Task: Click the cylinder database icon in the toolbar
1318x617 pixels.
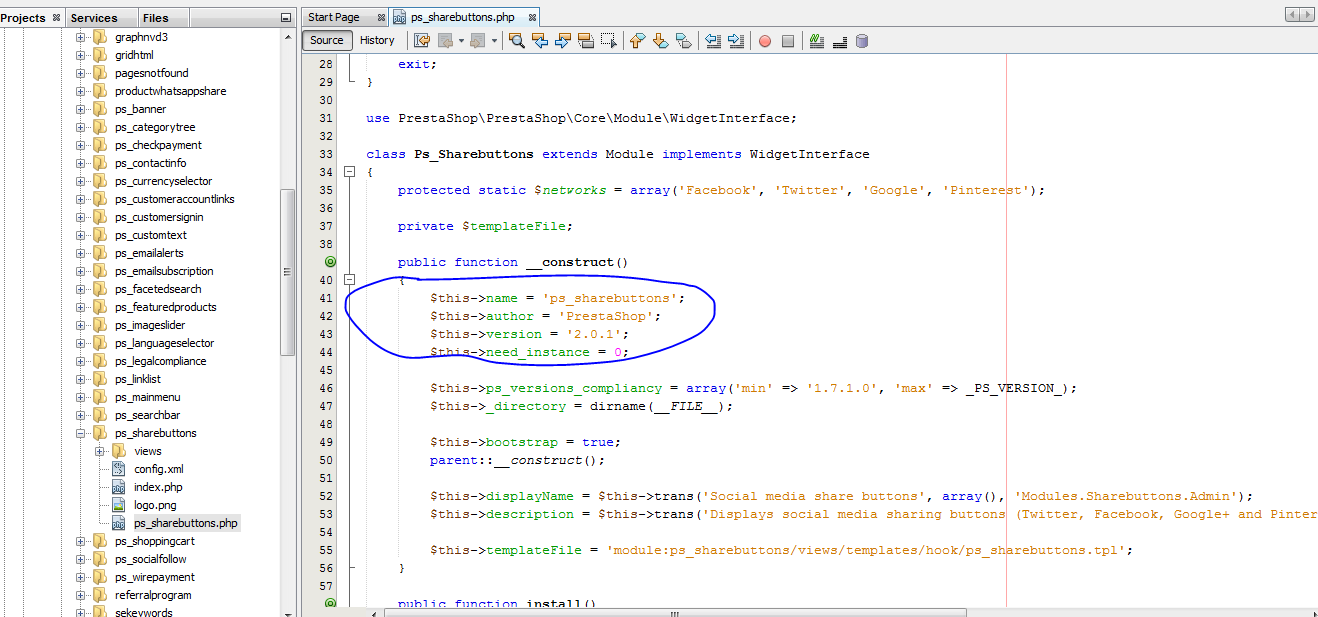Action: point(862,41)
